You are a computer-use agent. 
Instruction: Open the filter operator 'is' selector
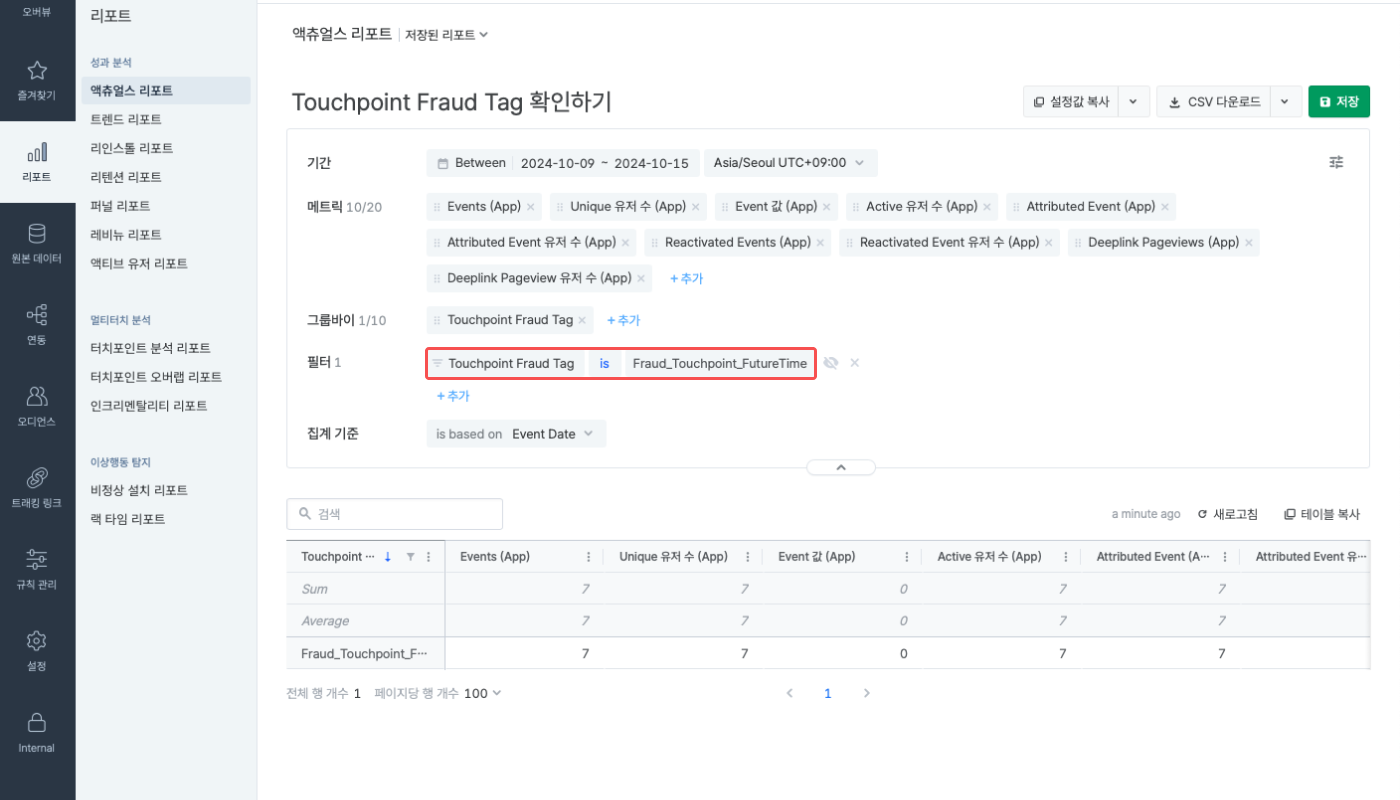pyautogui.click(x=604, y=364)
